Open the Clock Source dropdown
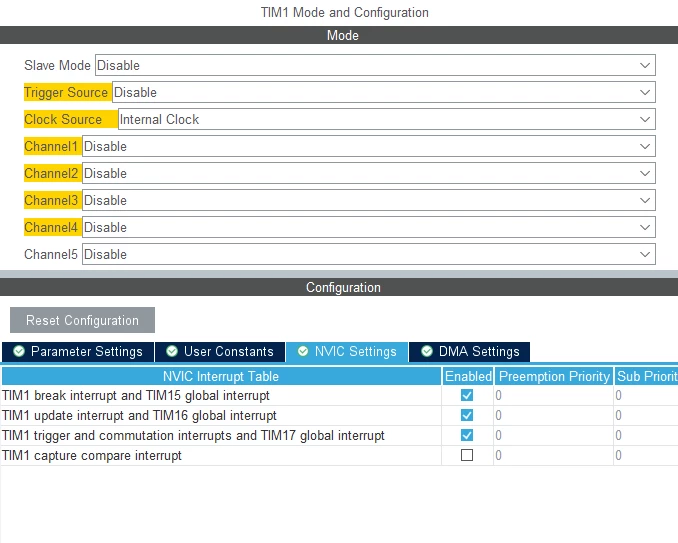 coord(387,119)
